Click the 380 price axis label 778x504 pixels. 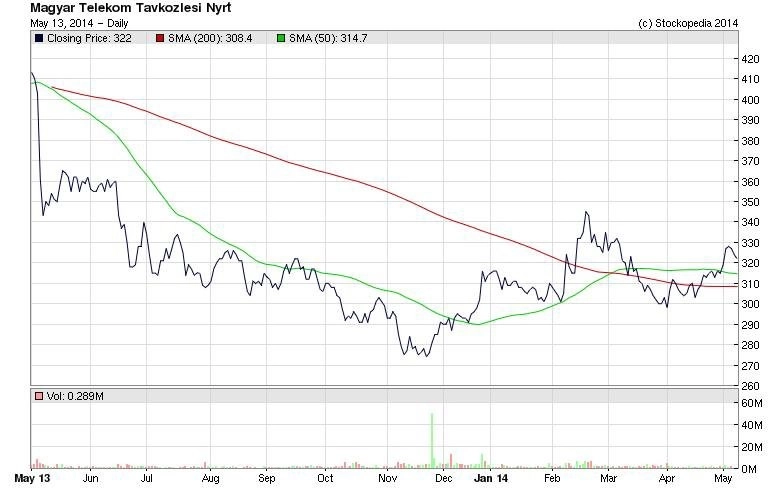click(x=750, y=141)
